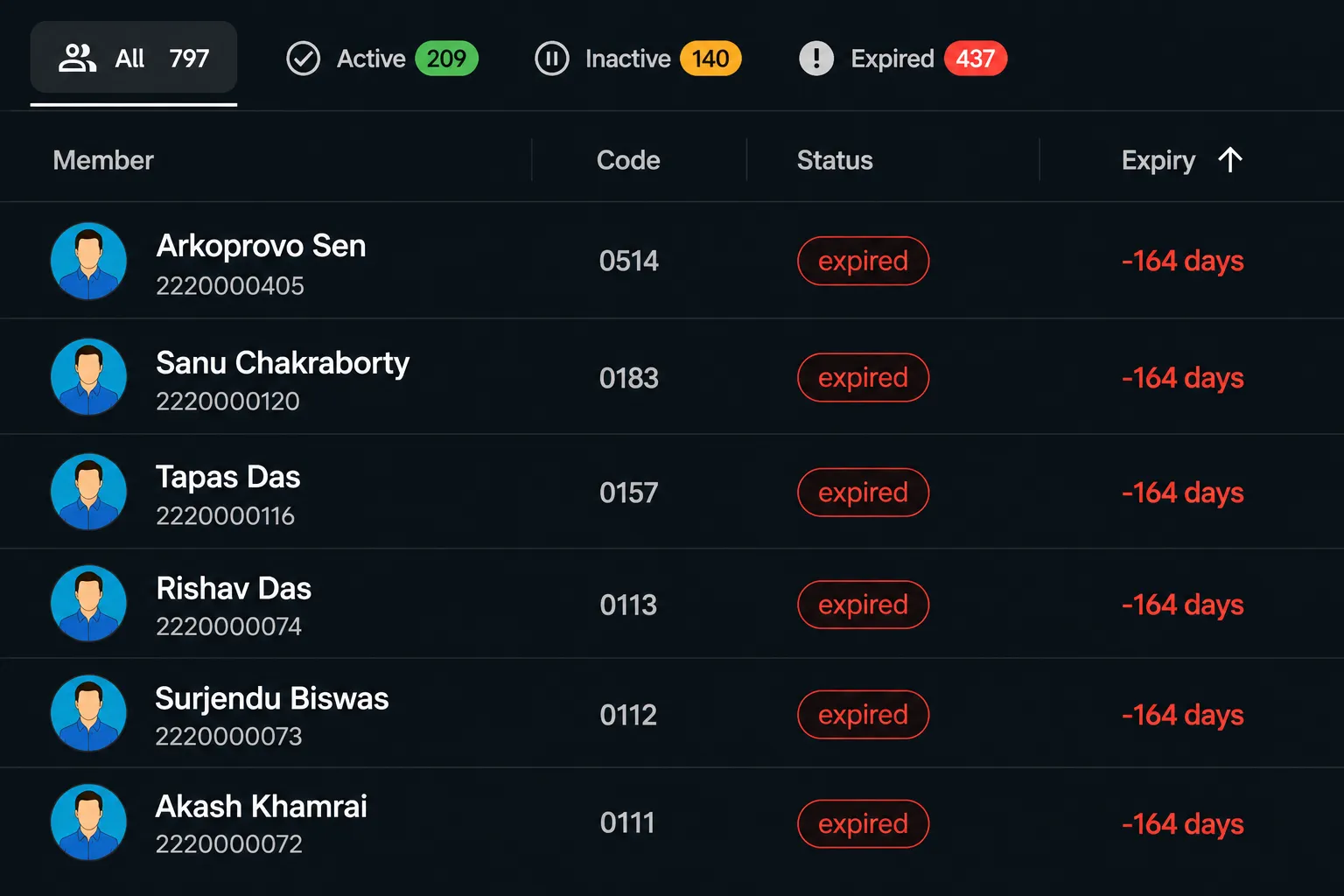This screenshot has height=896, width=1344.
Task: Select the All 797 tab
Action: pos(134,58)
